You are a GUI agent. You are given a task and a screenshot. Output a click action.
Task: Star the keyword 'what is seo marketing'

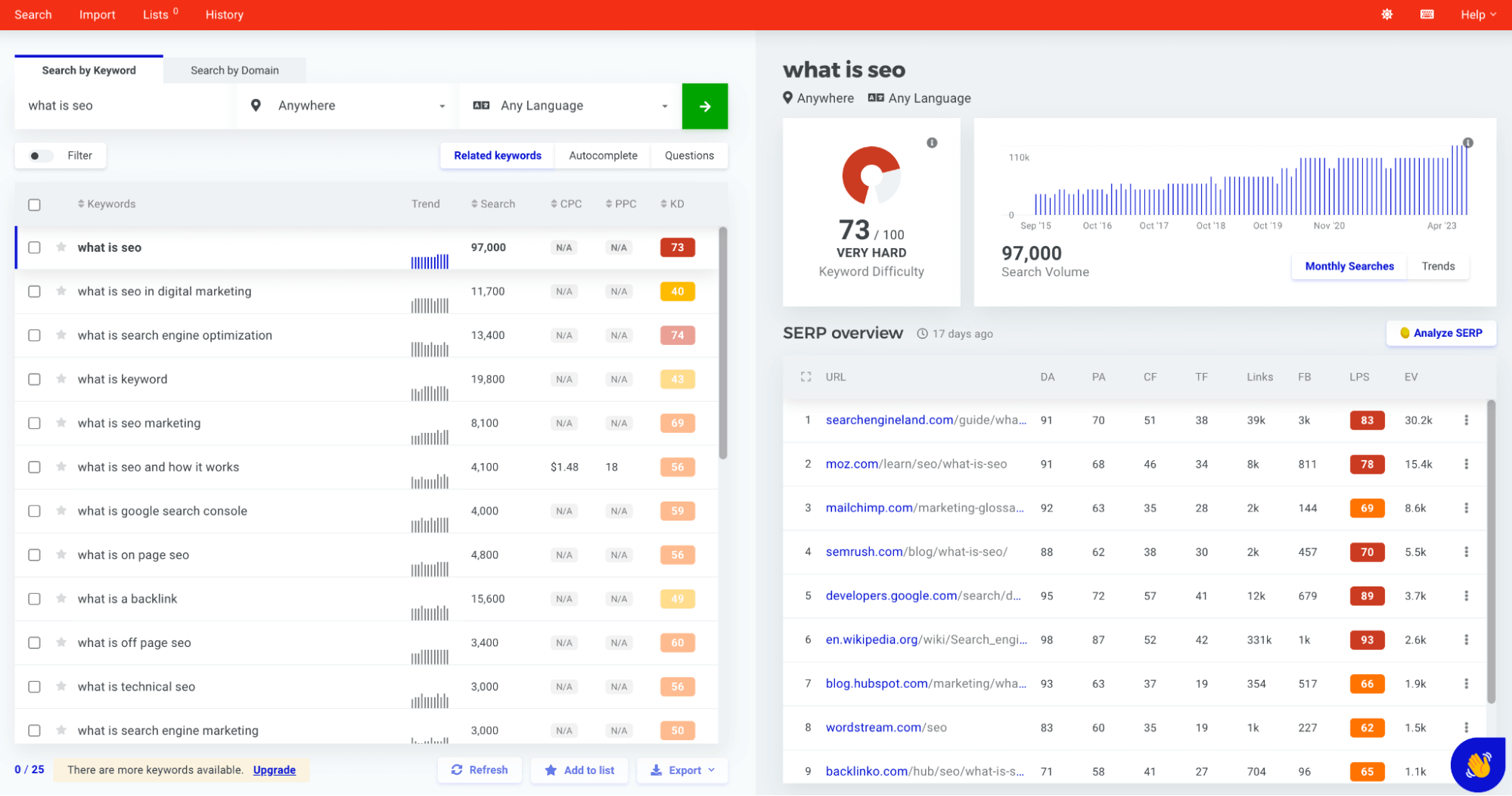pyautogui.click(x=61, y=423)
